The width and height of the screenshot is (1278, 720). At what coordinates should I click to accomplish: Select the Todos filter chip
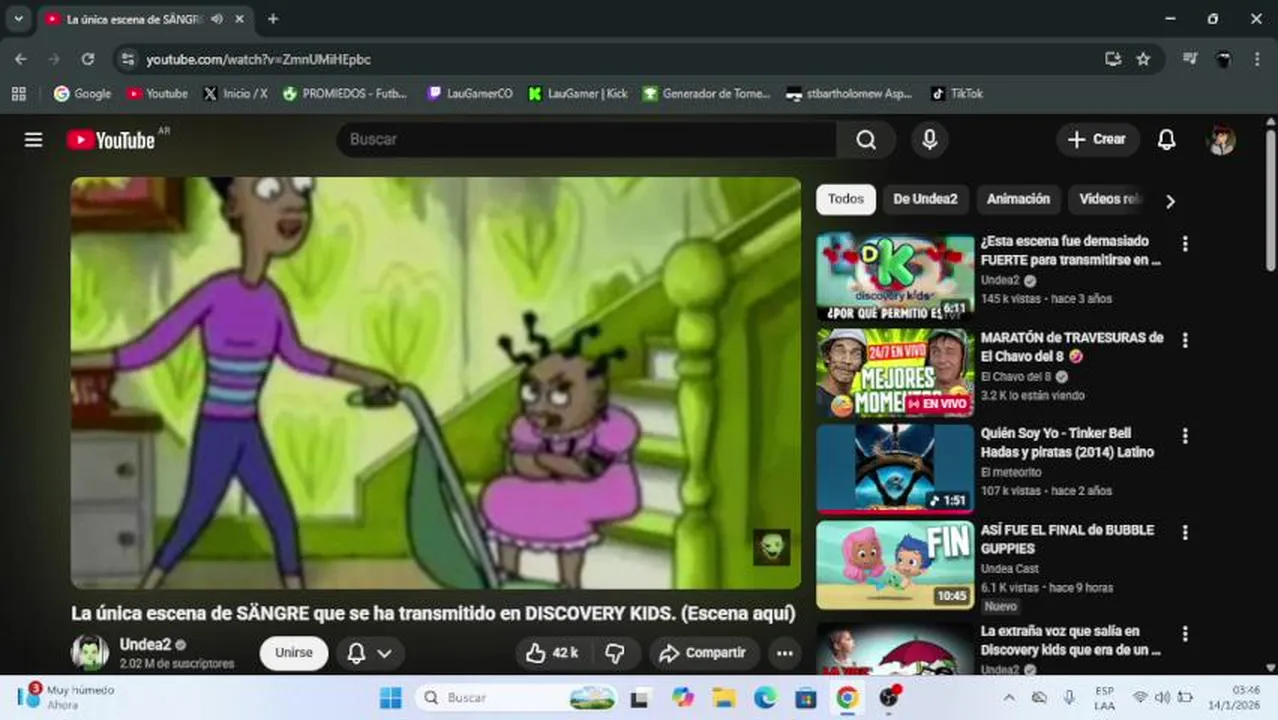(846, 199)
